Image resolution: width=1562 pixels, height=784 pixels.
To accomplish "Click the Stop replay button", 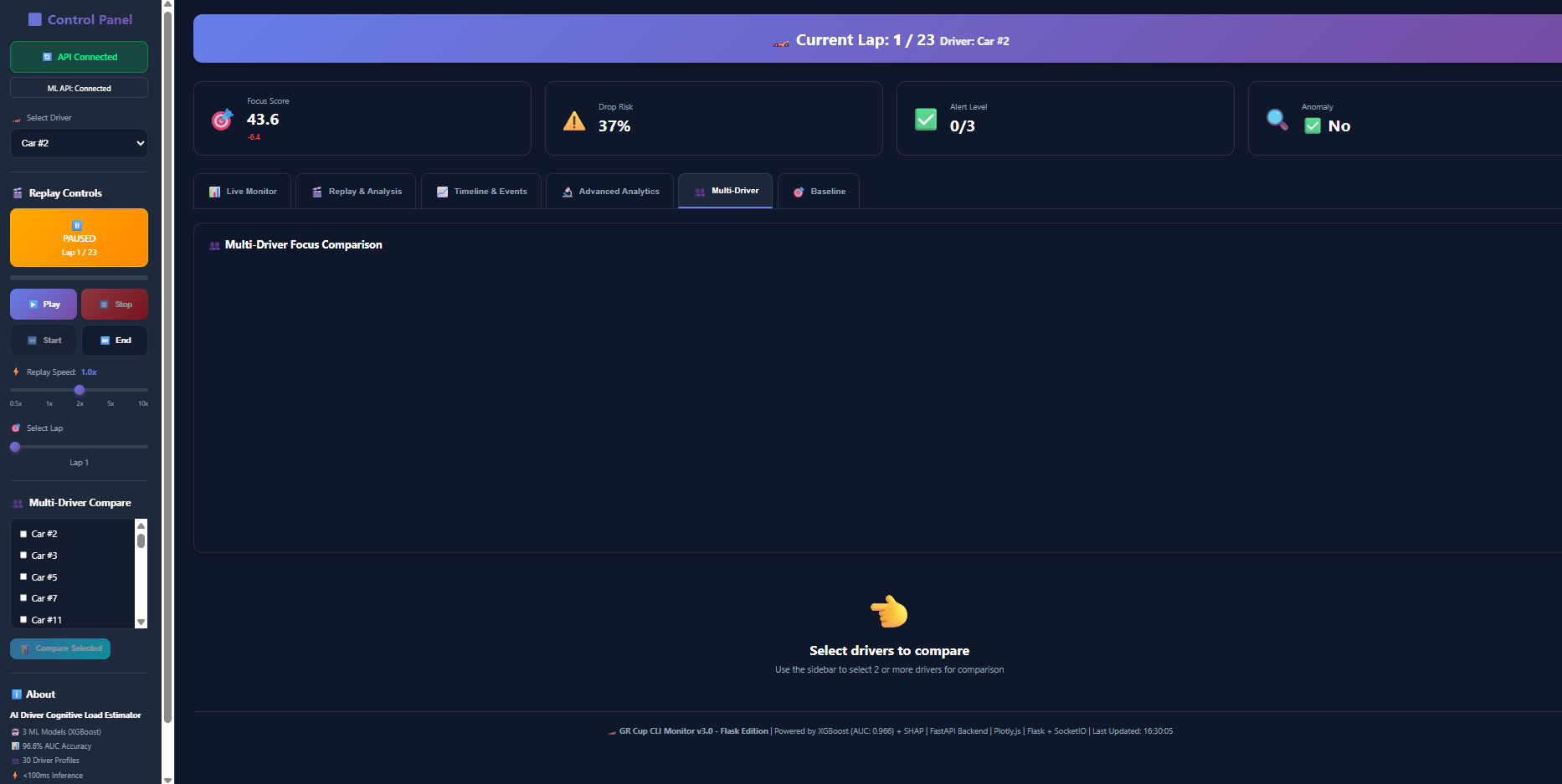I will coord(115,305).
